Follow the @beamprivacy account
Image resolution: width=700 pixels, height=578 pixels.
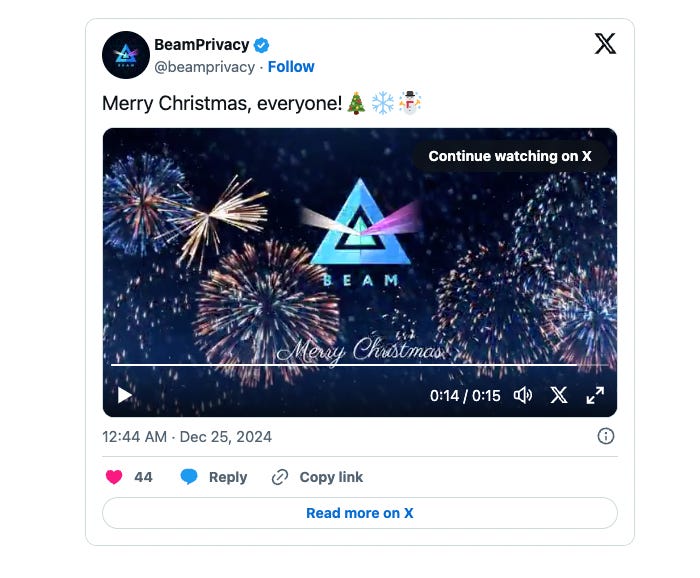click(291, 67)
